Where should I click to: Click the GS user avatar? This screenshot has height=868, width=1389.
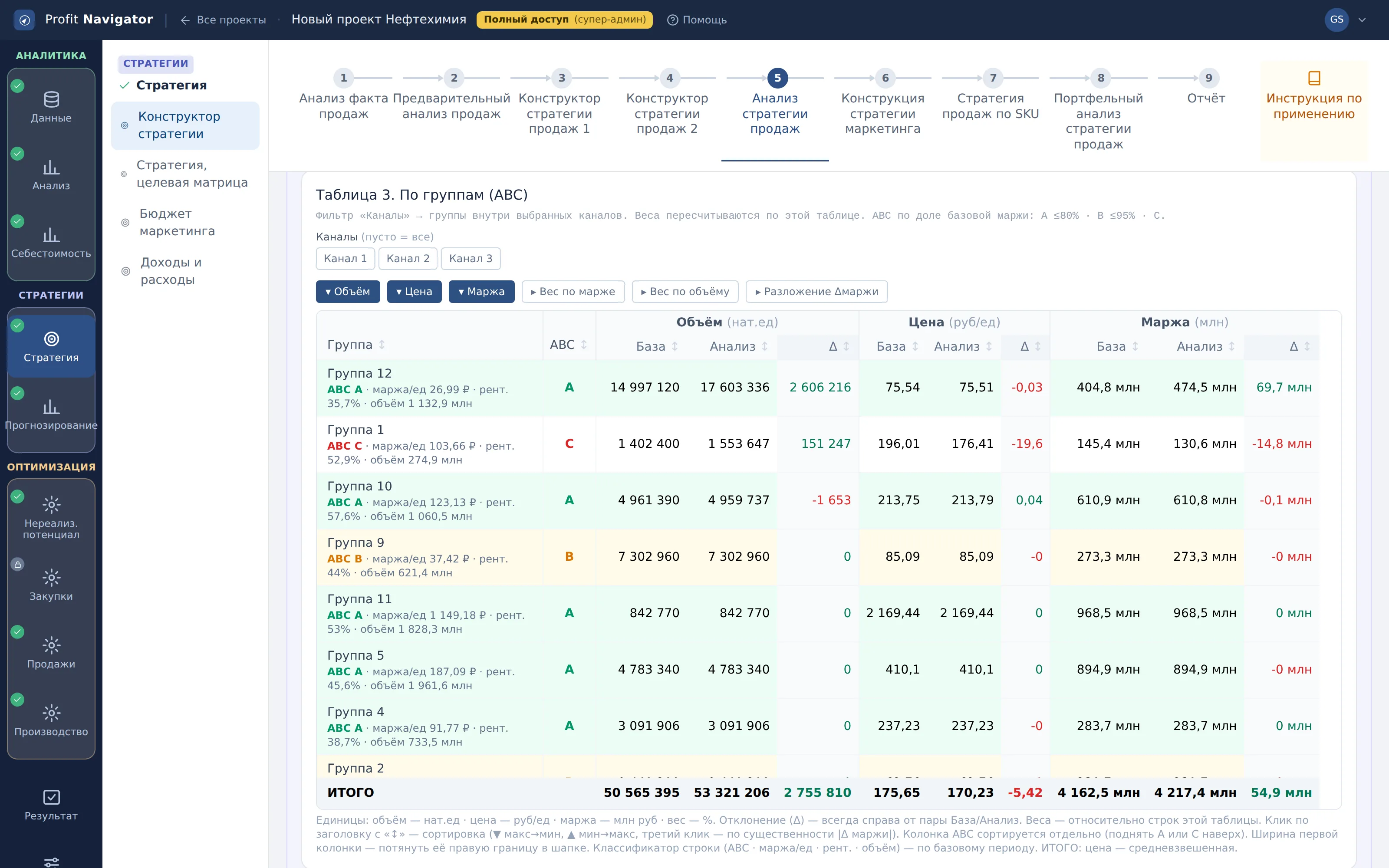(1336, 20)
